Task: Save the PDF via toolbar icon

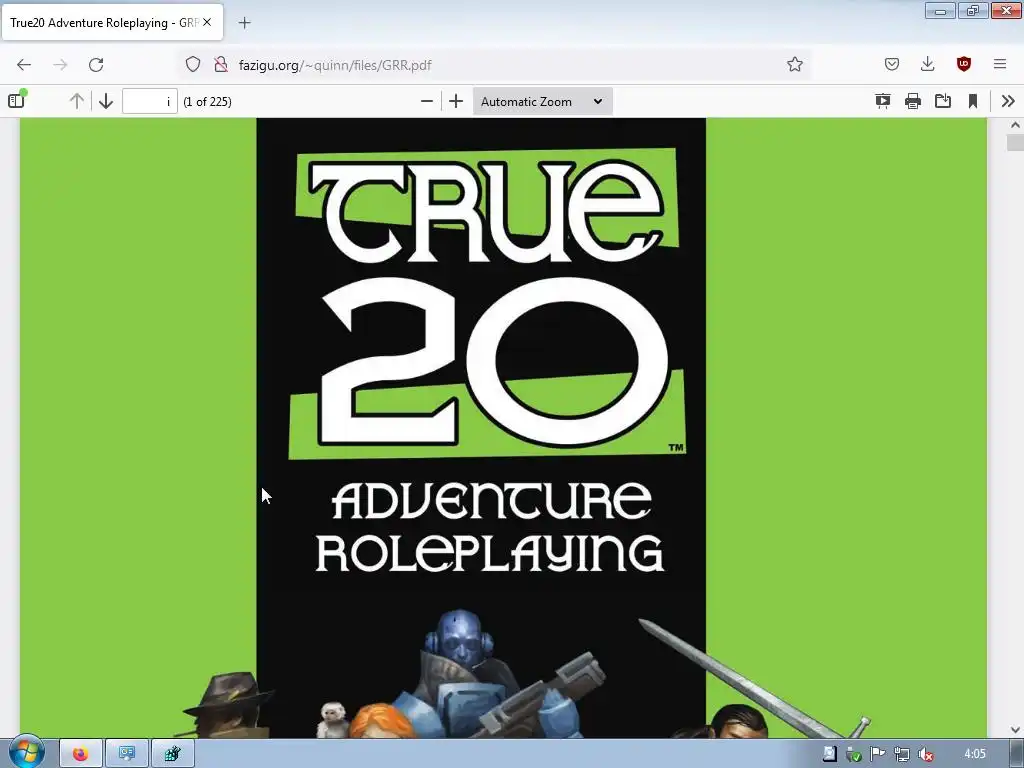Action: (x=942, y=101)
